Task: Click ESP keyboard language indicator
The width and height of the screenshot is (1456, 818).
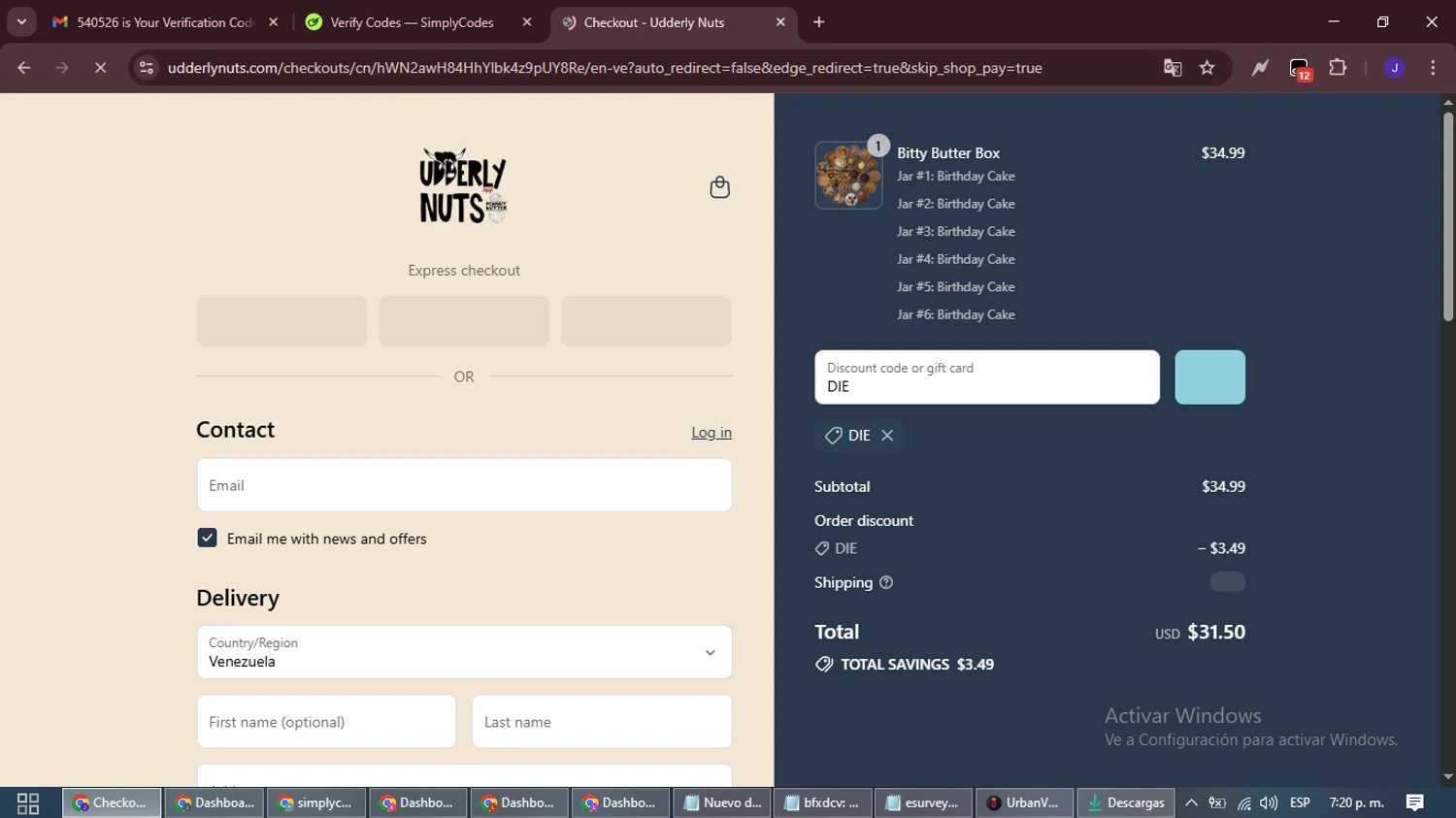Action: pyautogui.click(x=1300, y=803)
